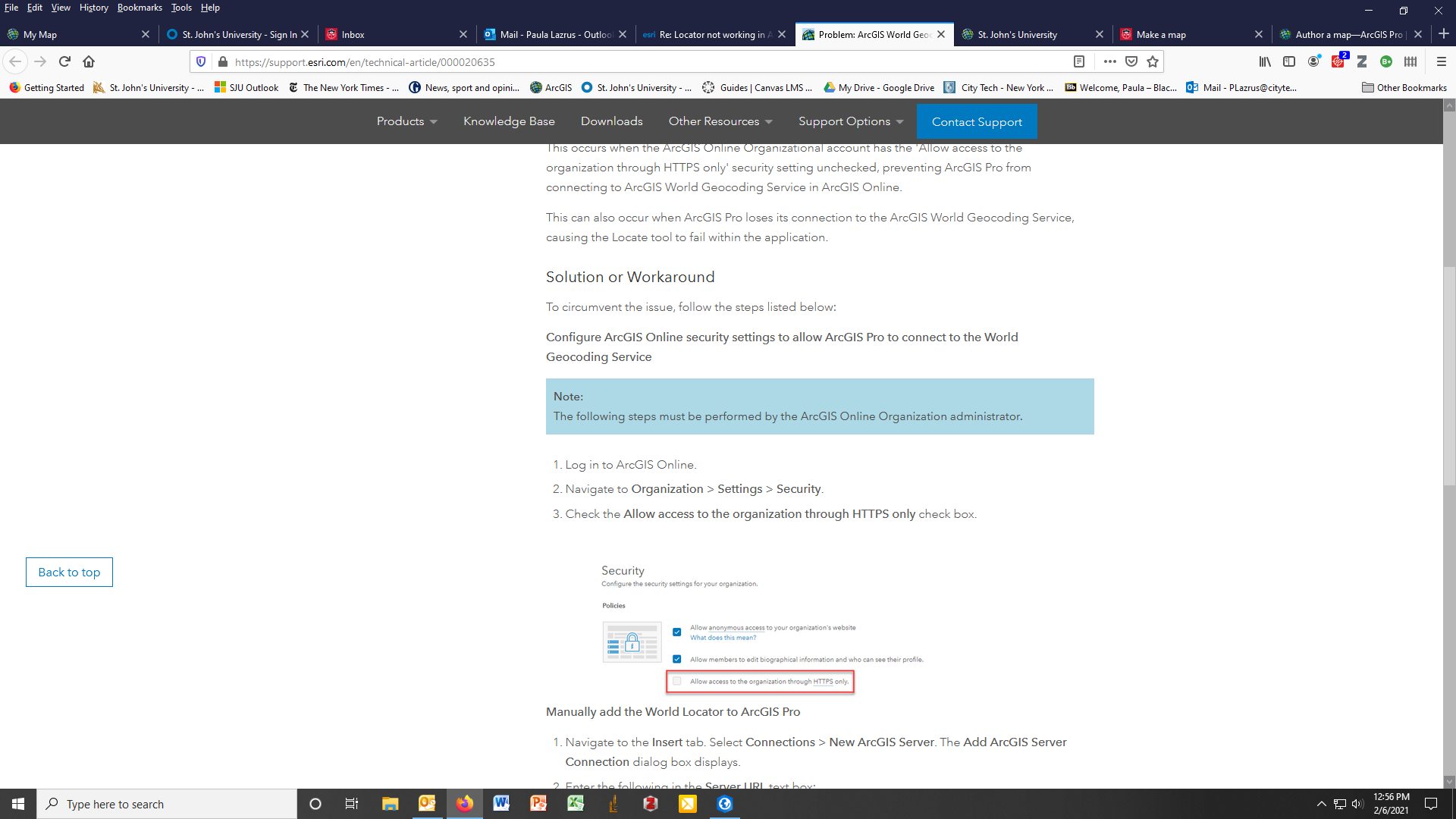Open the Bookmarks menu
1456x819 pixels.
(140, 8)
